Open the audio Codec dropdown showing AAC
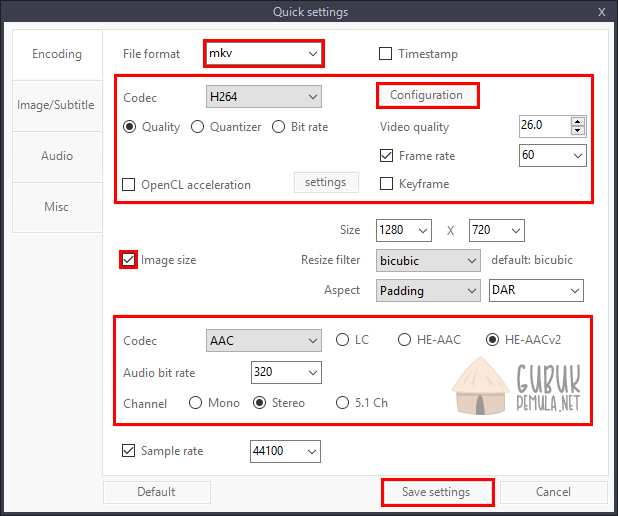The width and height of the screenshot is (618, 516). (x=264, y=340)
